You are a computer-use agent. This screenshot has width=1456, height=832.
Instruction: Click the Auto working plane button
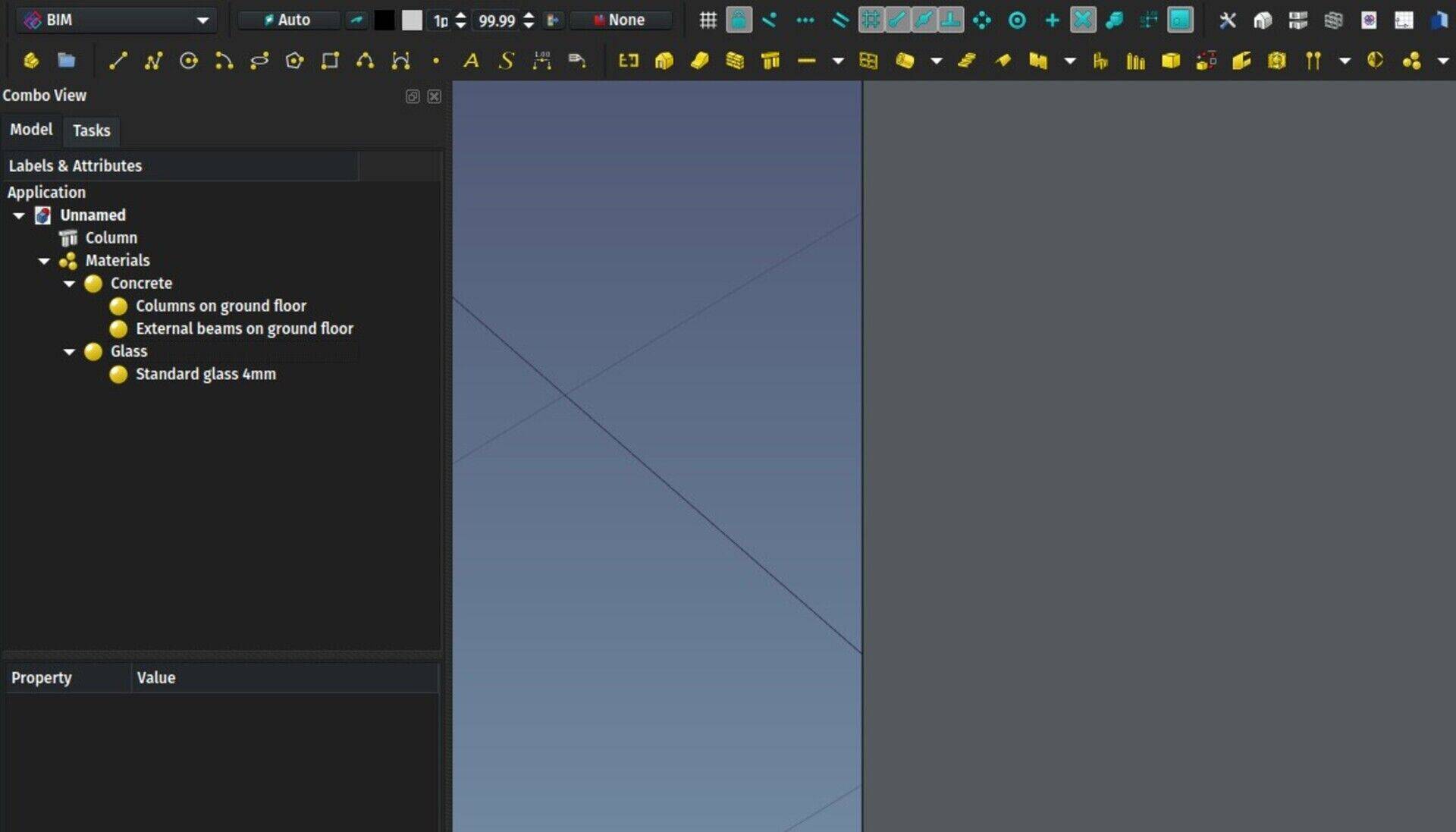click(288, 20)
